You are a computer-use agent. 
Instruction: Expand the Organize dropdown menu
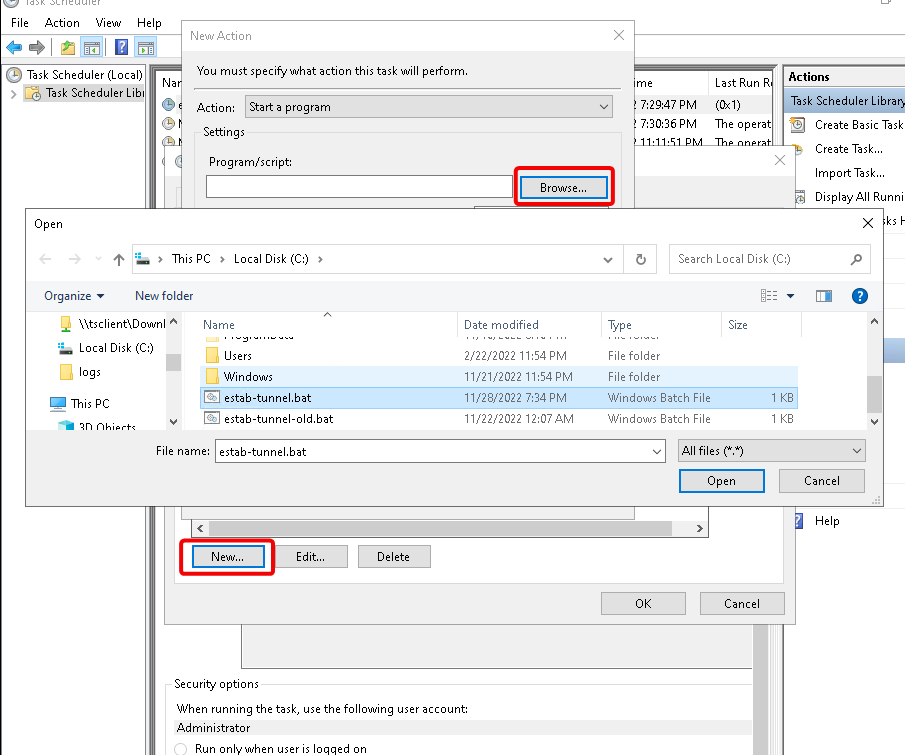point(74,296)
